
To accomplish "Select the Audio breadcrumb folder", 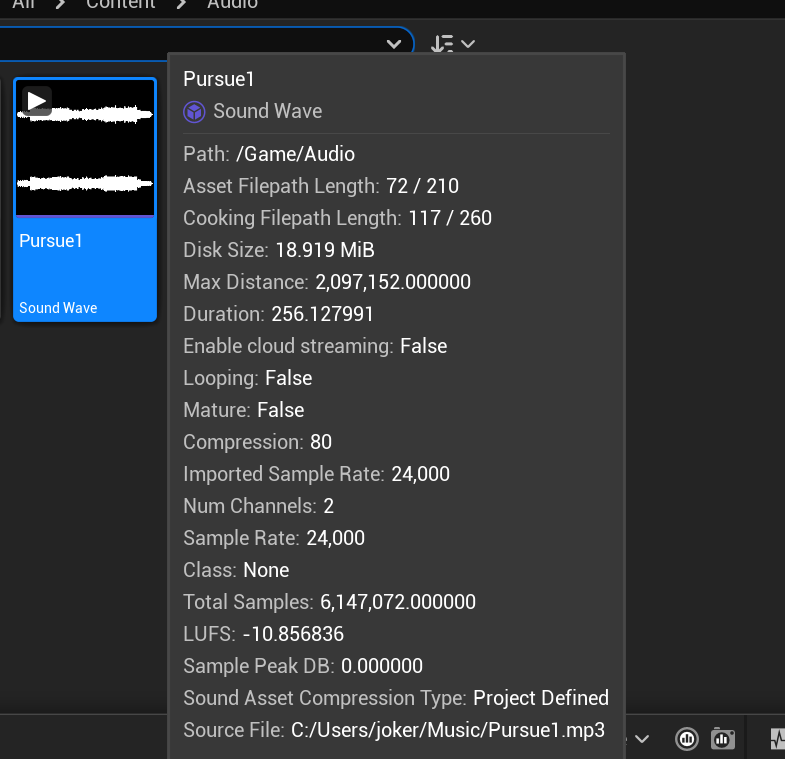I will pyautogui.click(x=232, y=4).
